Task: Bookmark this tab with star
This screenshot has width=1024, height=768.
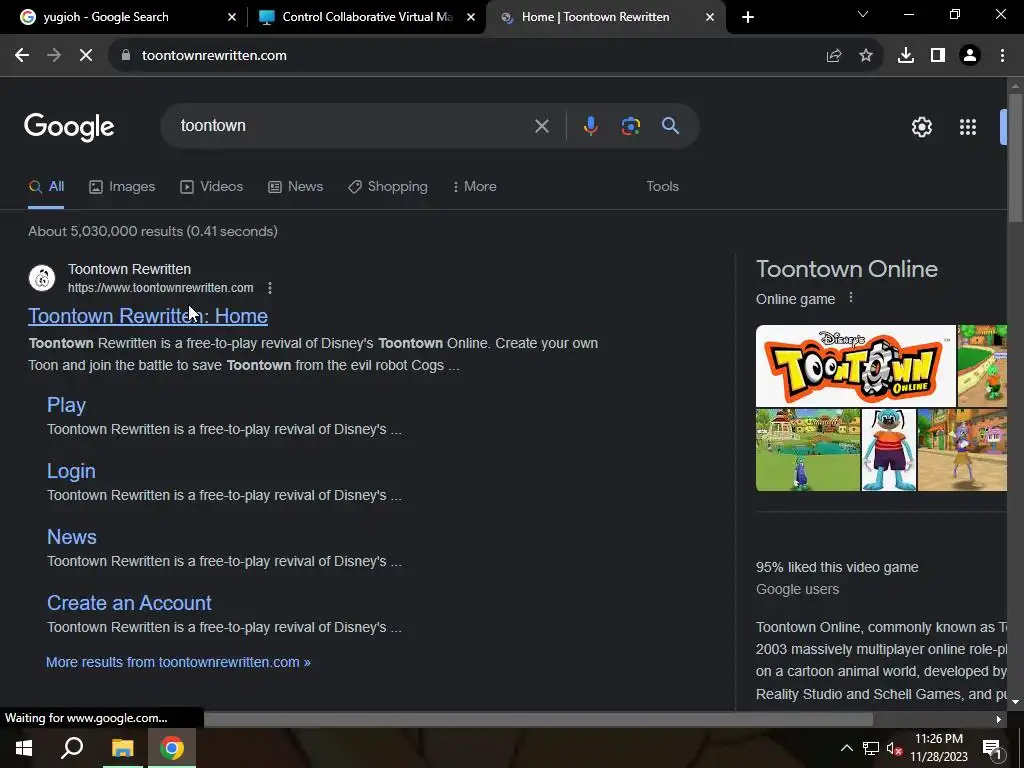Action: click(866, 56)
